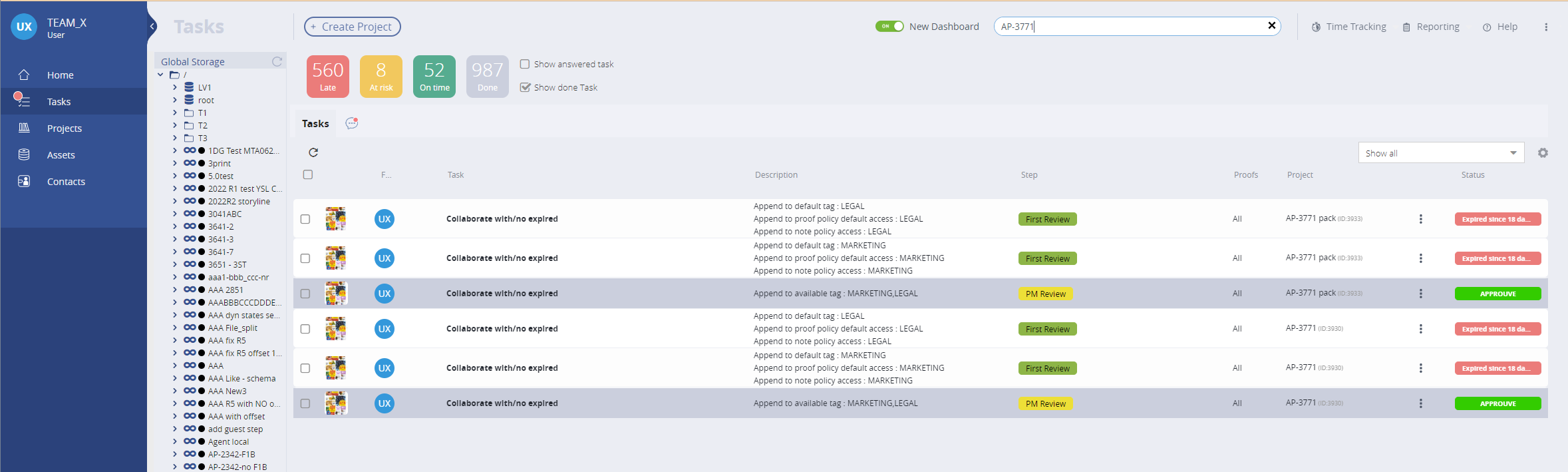Open row menu for AP-3771 pack LEGAL task
1568x472 pixels.
(x=1421, y=219)
